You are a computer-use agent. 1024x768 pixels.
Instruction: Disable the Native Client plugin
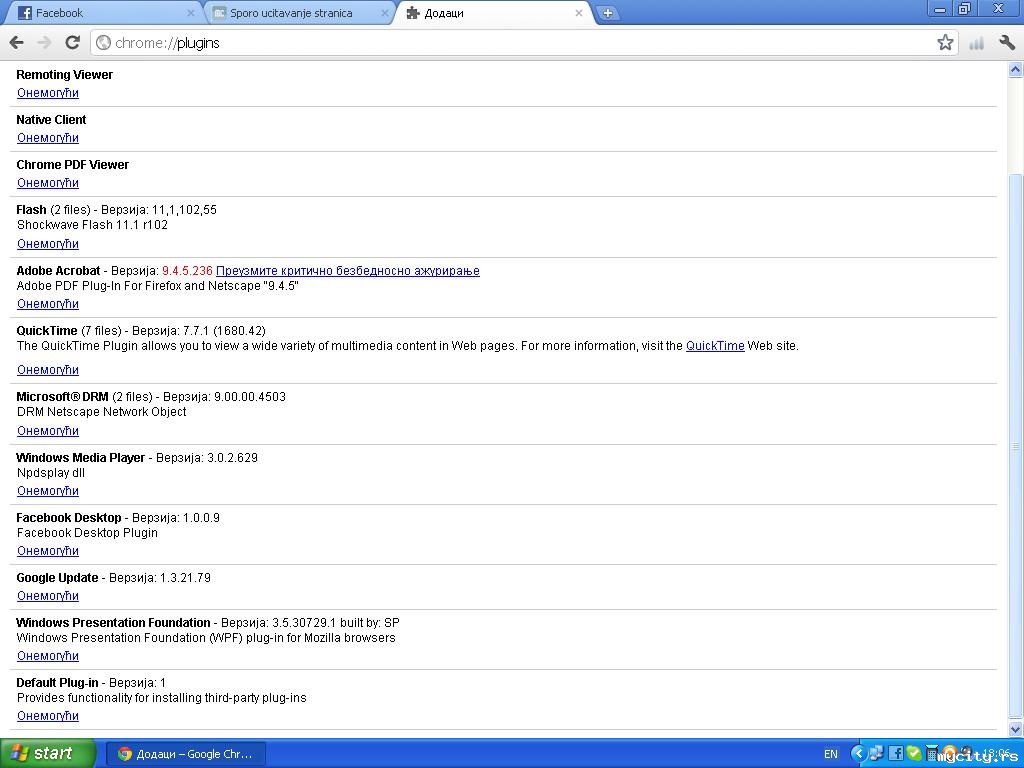(48, 138)
